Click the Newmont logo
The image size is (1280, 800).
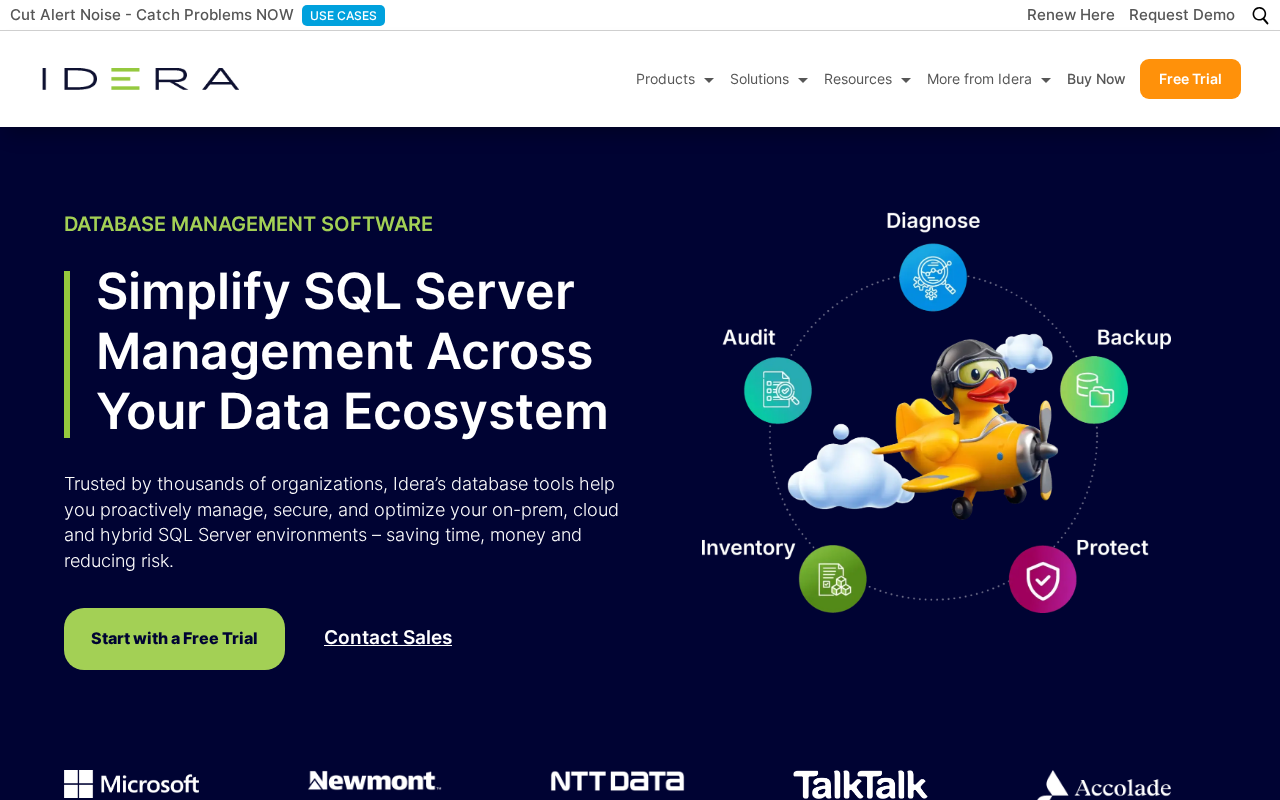[x=375, y=781]
